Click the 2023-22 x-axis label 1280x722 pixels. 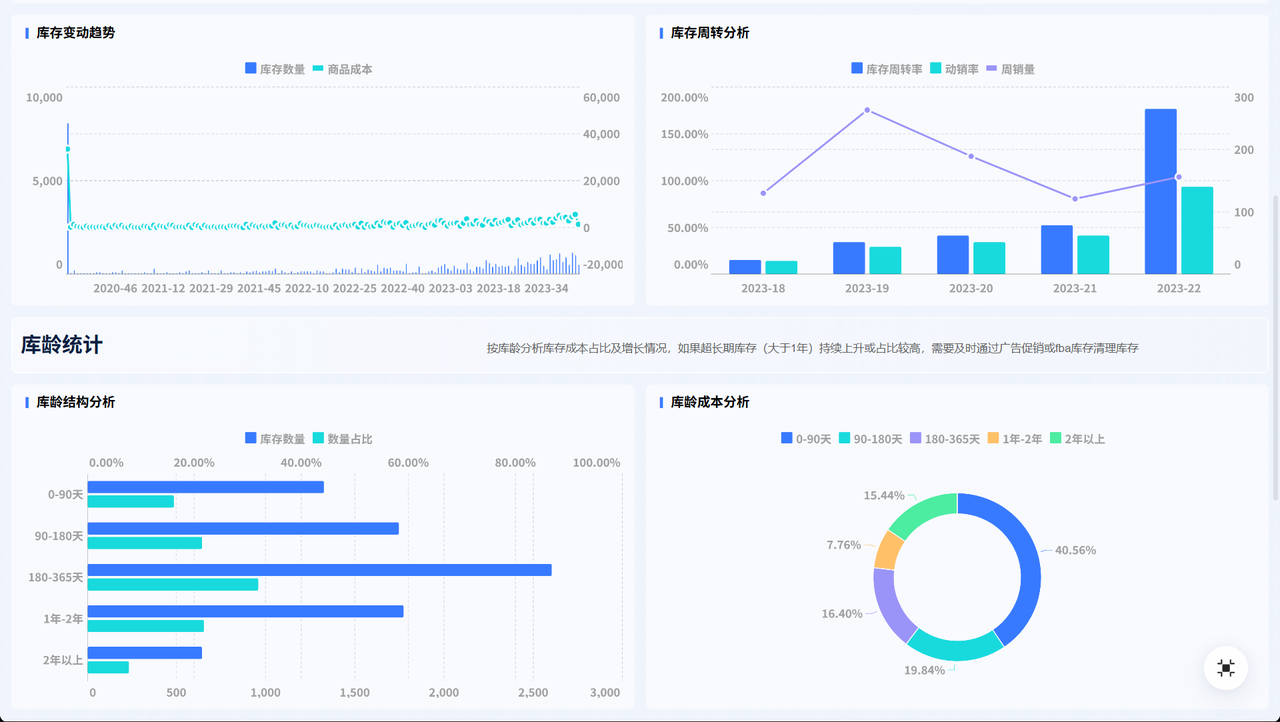click(1179, 289)
